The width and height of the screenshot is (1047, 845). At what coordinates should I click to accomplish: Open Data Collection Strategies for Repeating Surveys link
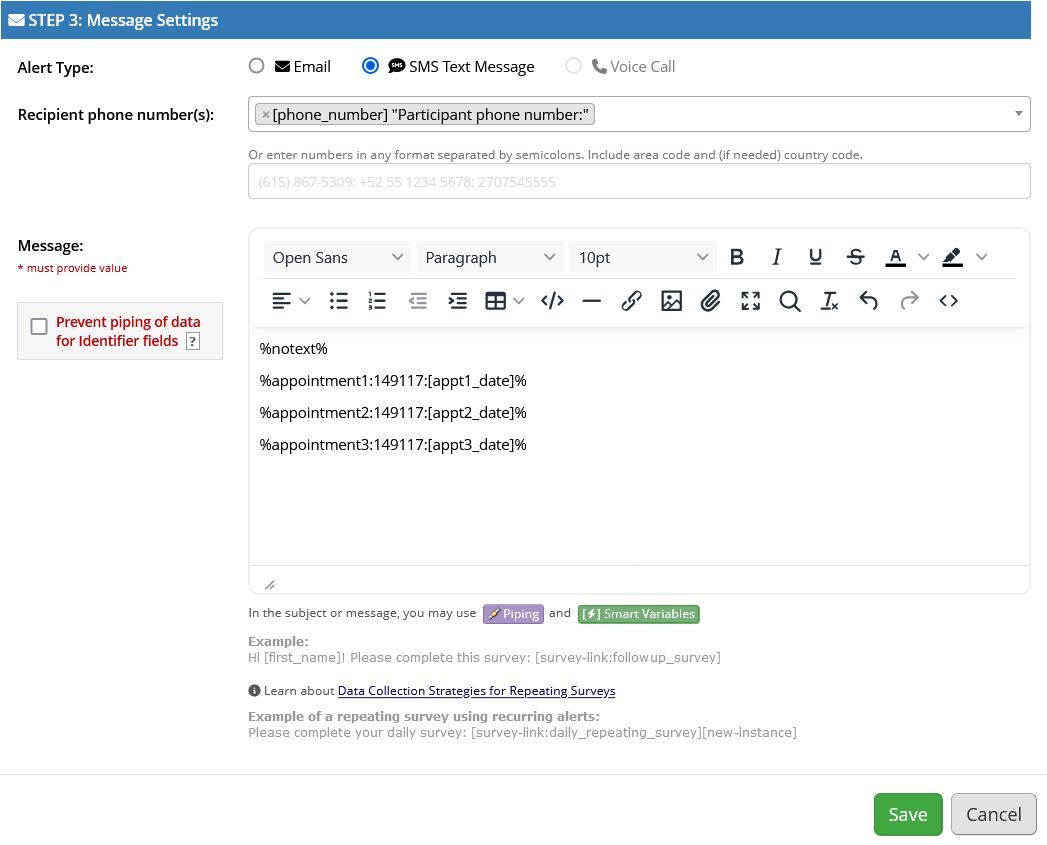click(476, 691)
